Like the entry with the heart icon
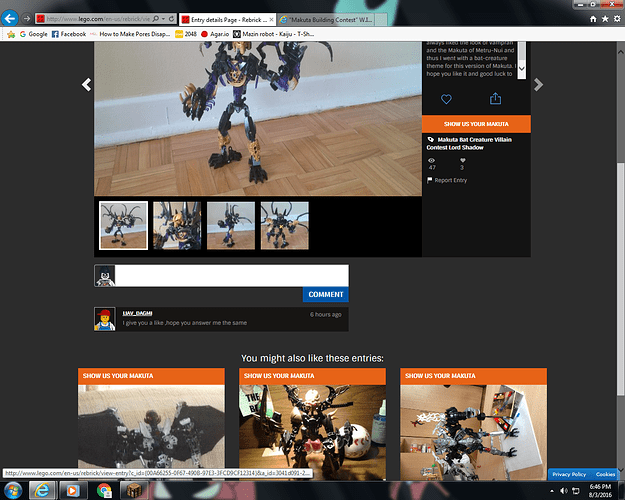The height and width of the screenshot is (500, 625). [446, 99]
